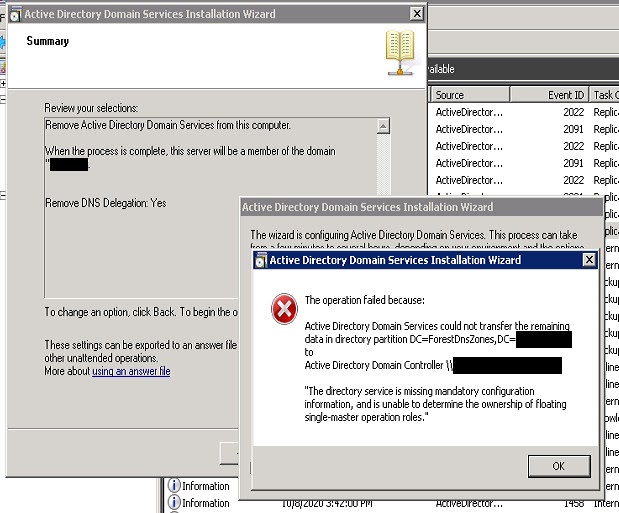
Task: Sort events by the Event ID column header
Action: coord(549,95)
